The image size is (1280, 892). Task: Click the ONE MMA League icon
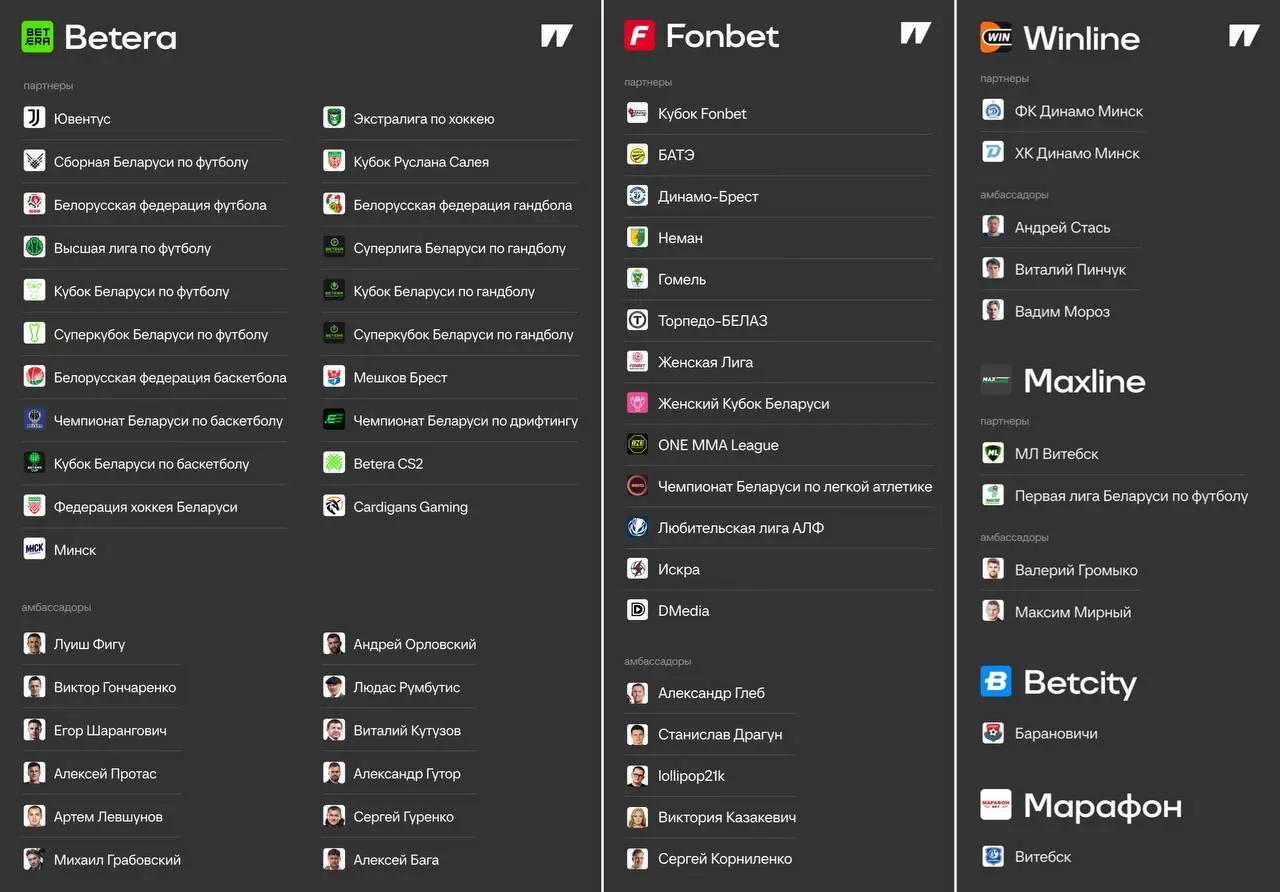pos(638,445)
